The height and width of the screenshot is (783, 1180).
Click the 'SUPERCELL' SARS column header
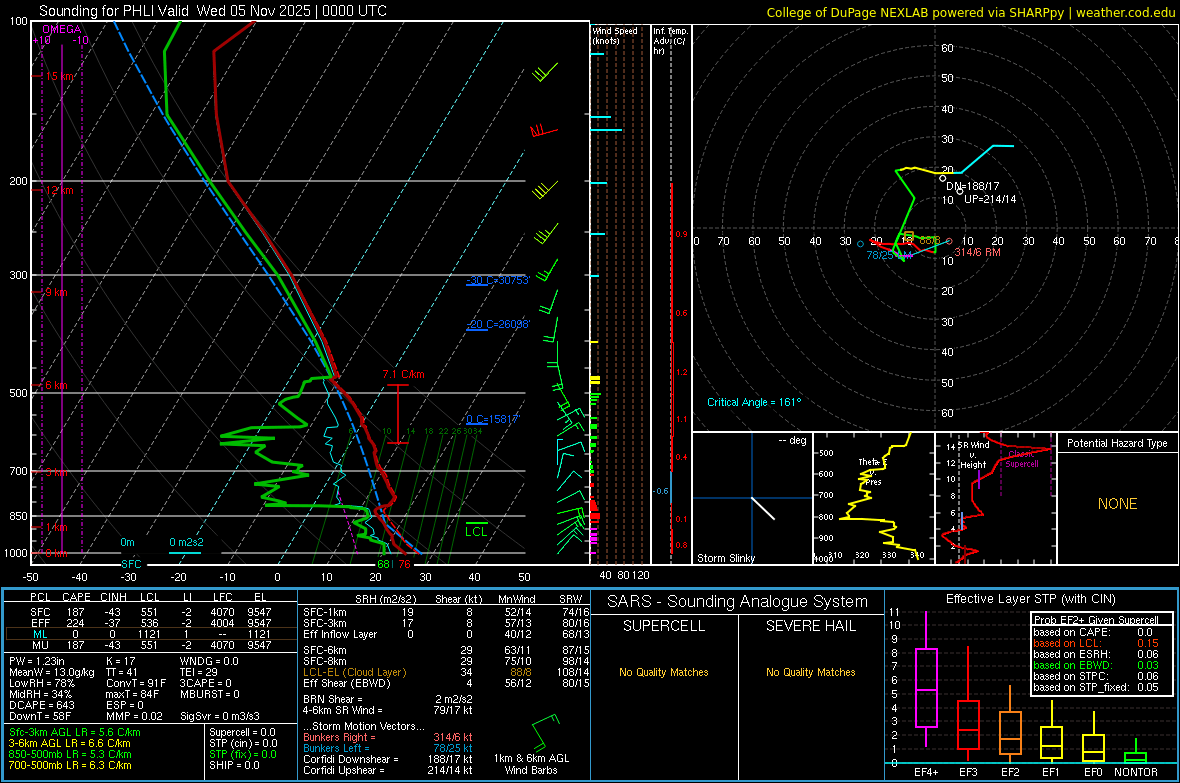(664, 626)
